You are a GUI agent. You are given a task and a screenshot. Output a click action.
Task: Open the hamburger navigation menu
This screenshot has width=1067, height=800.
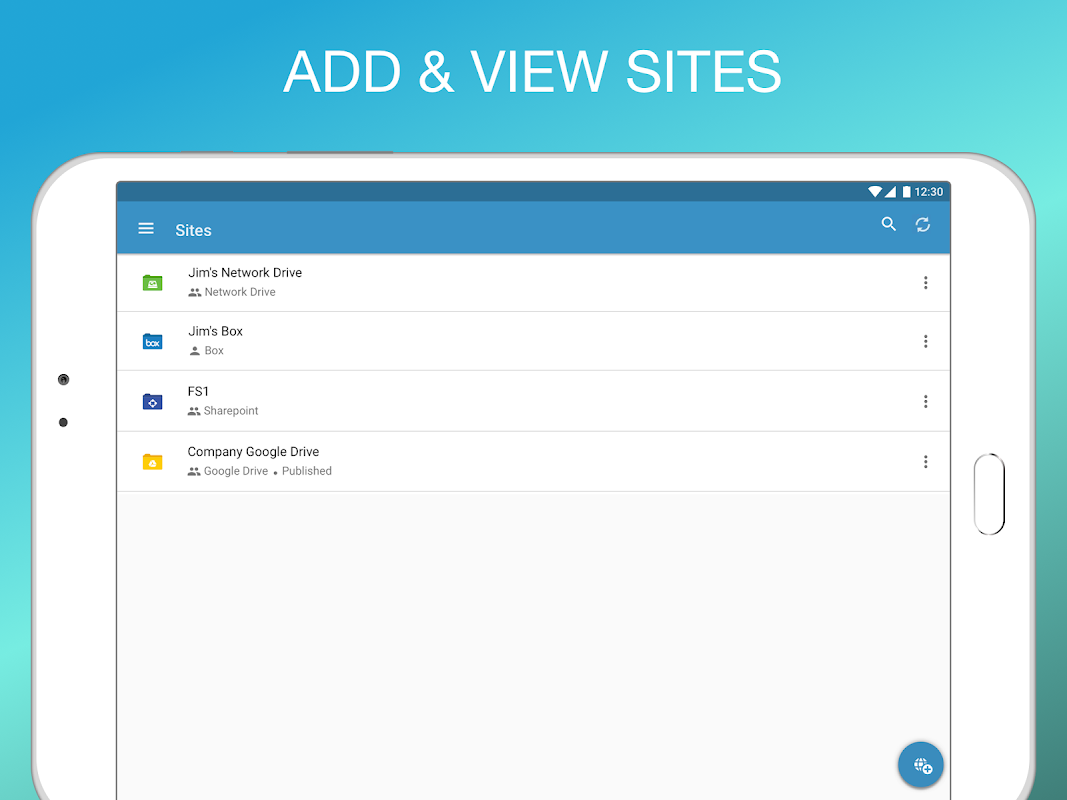(146, 229)
